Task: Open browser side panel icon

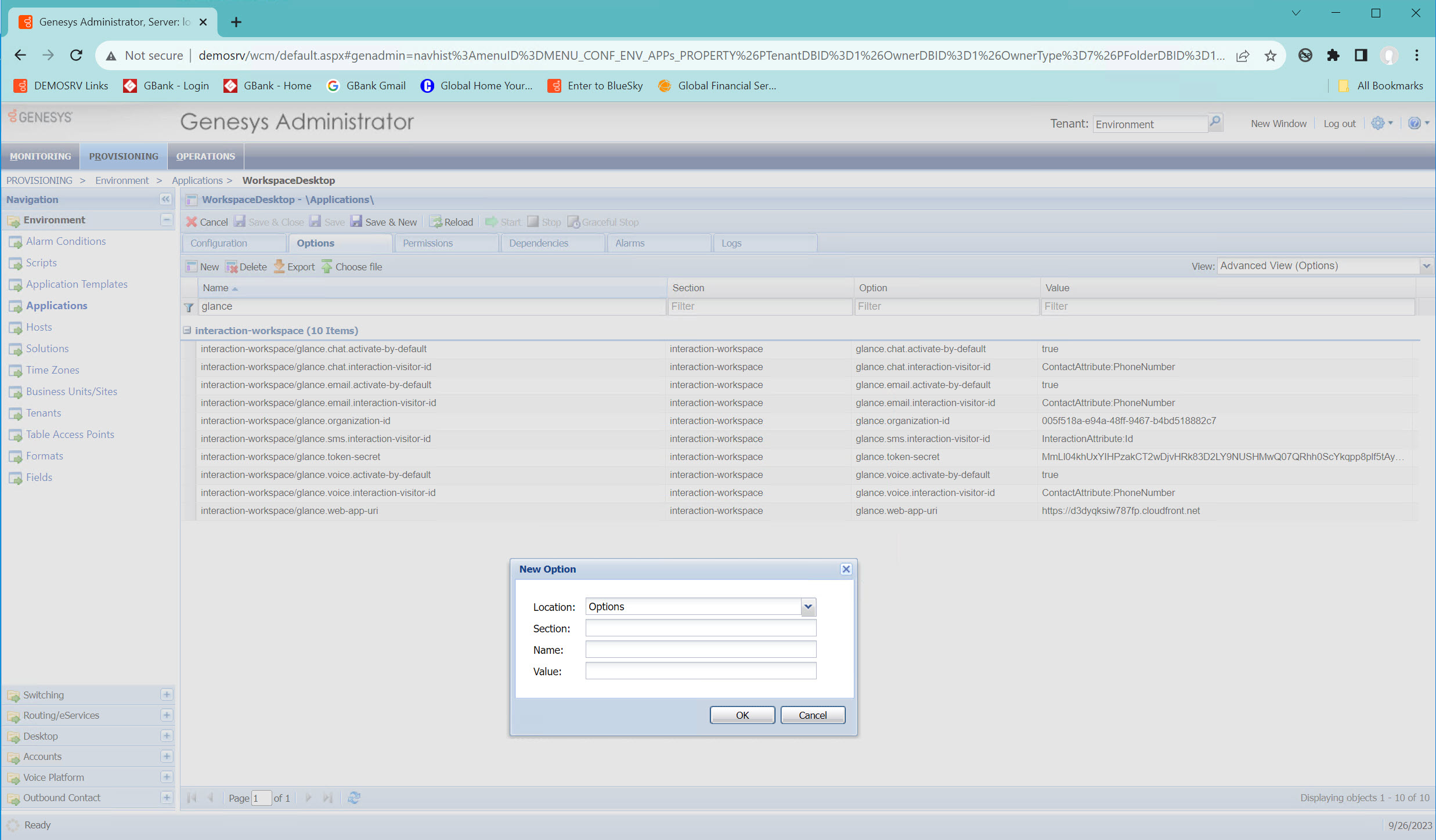Action: (1361, 55)
